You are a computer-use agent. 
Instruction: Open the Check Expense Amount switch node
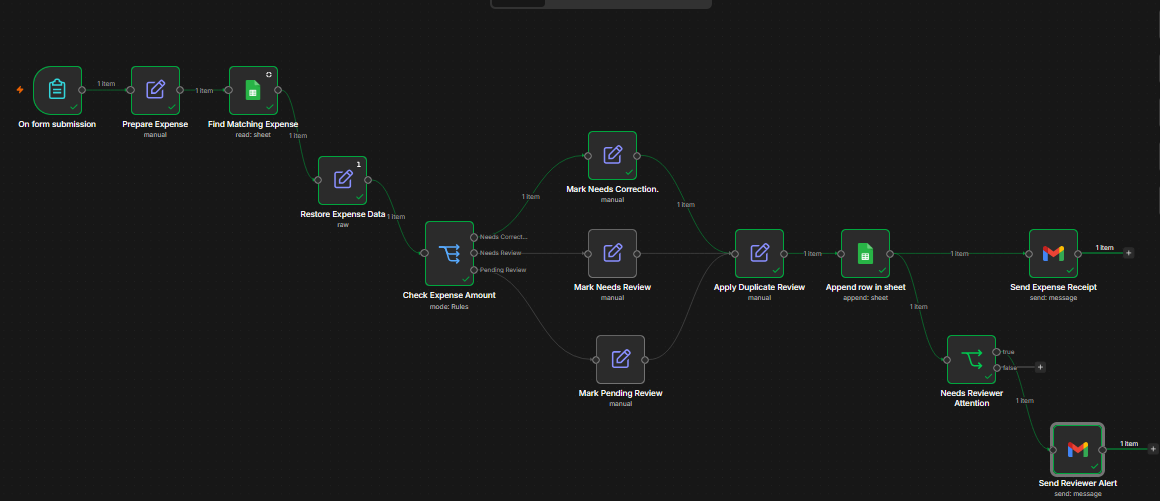tap(449, 253)
